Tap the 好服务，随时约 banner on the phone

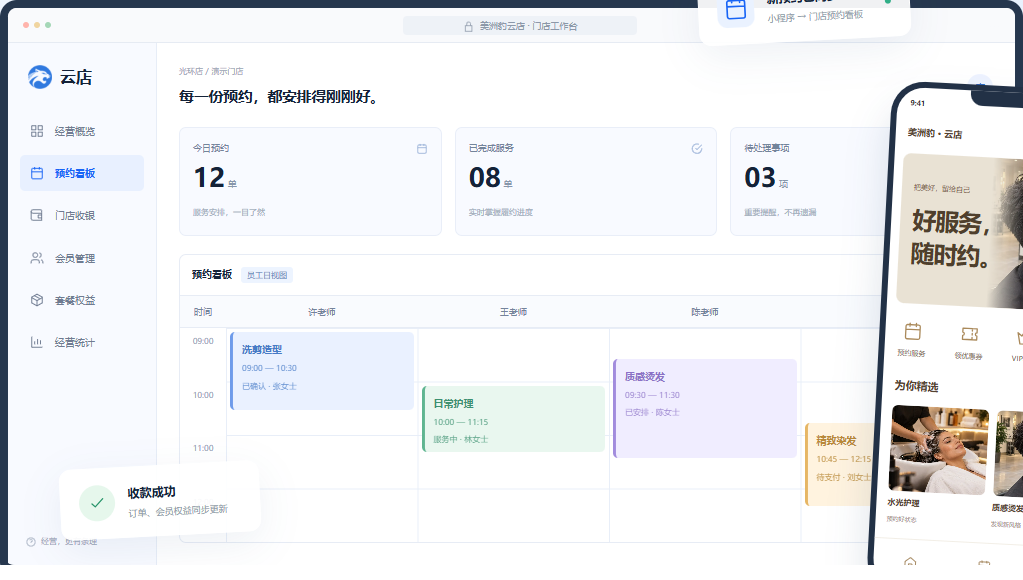point(959,230)
